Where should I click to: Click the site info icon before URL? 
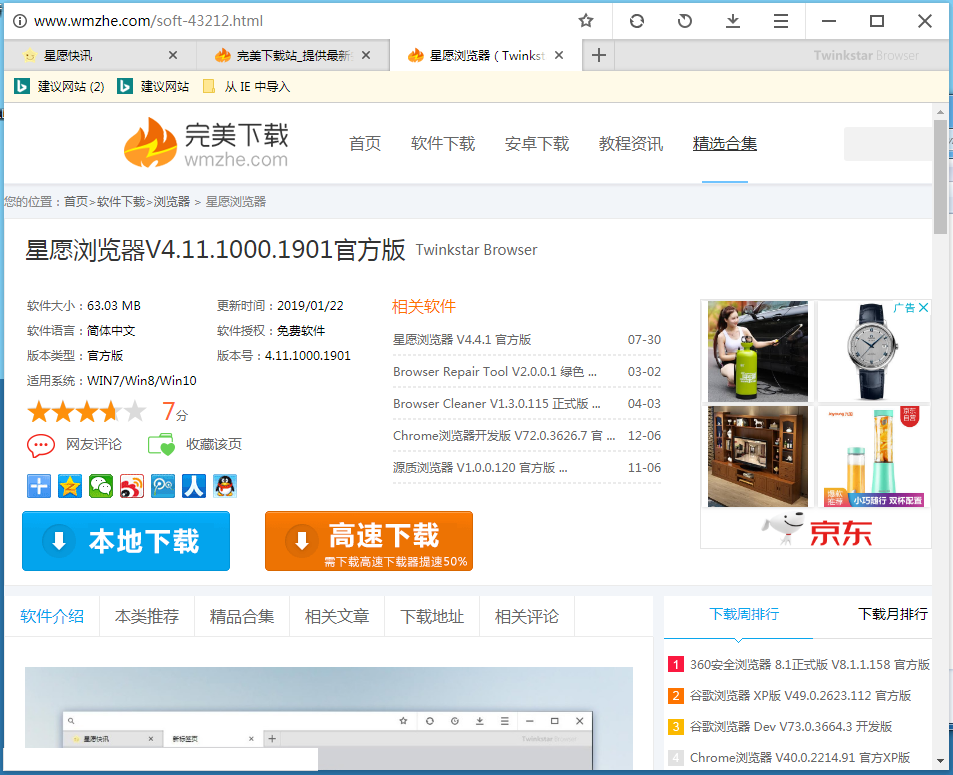pyautogui.click(x=20, y=21)
